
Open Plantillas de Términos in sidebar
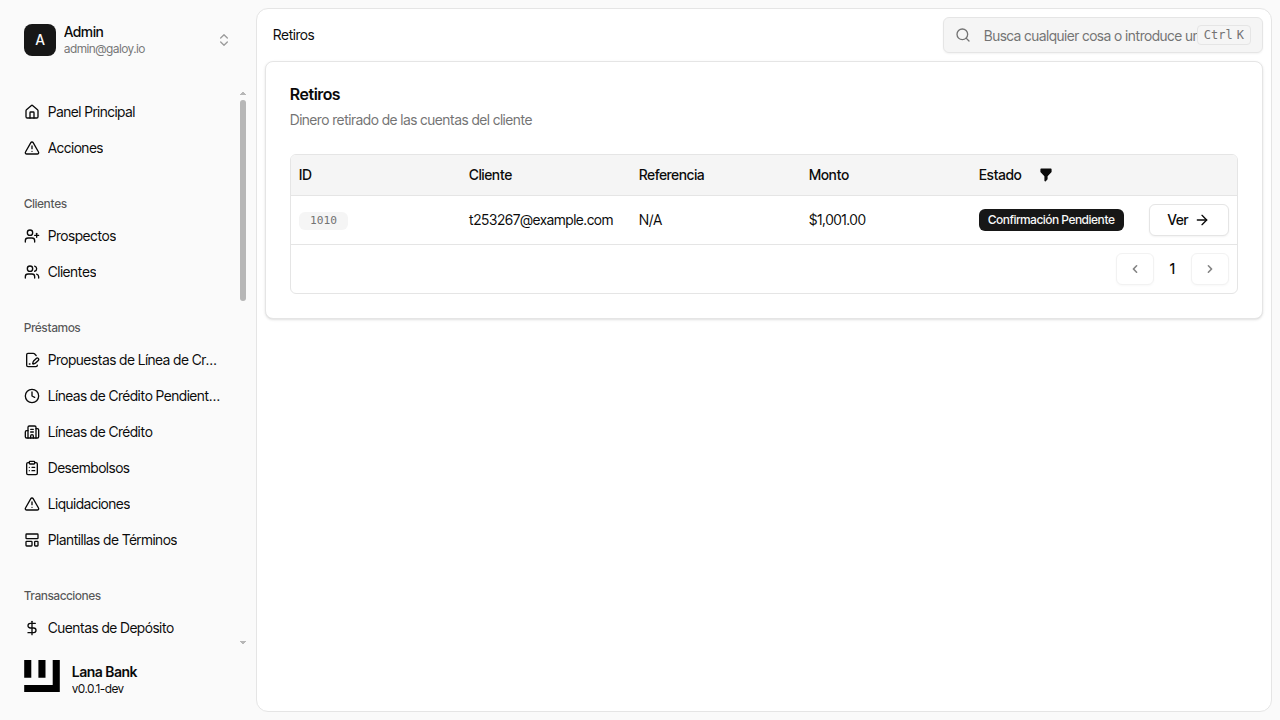[x=112, y=540]
